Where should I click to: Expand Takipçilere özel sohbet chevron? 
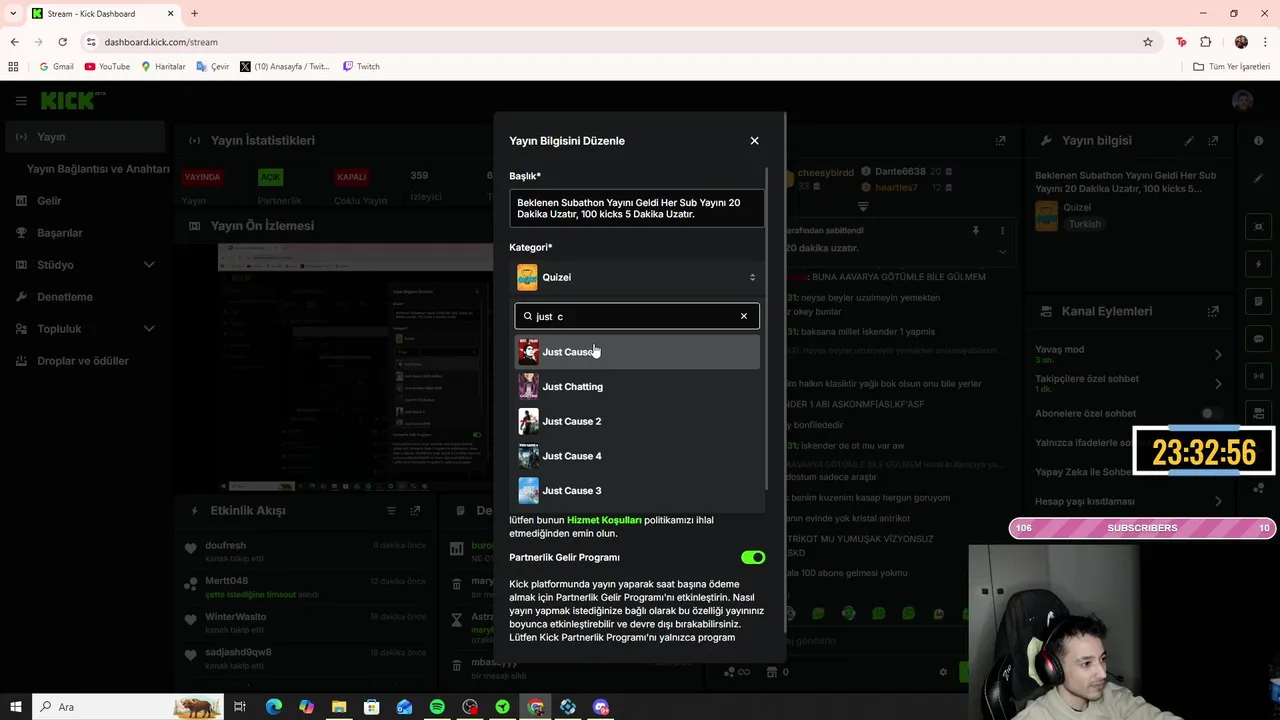1218,383
